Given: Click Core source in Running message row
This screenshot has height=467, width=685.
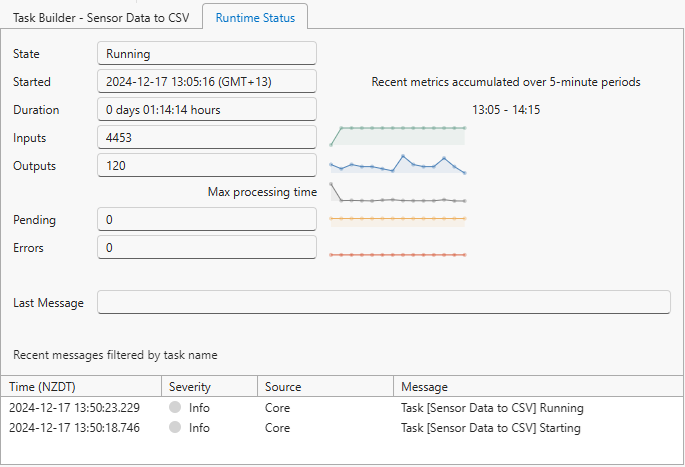Looking at the screenshot, I should [x=277, y=408].
